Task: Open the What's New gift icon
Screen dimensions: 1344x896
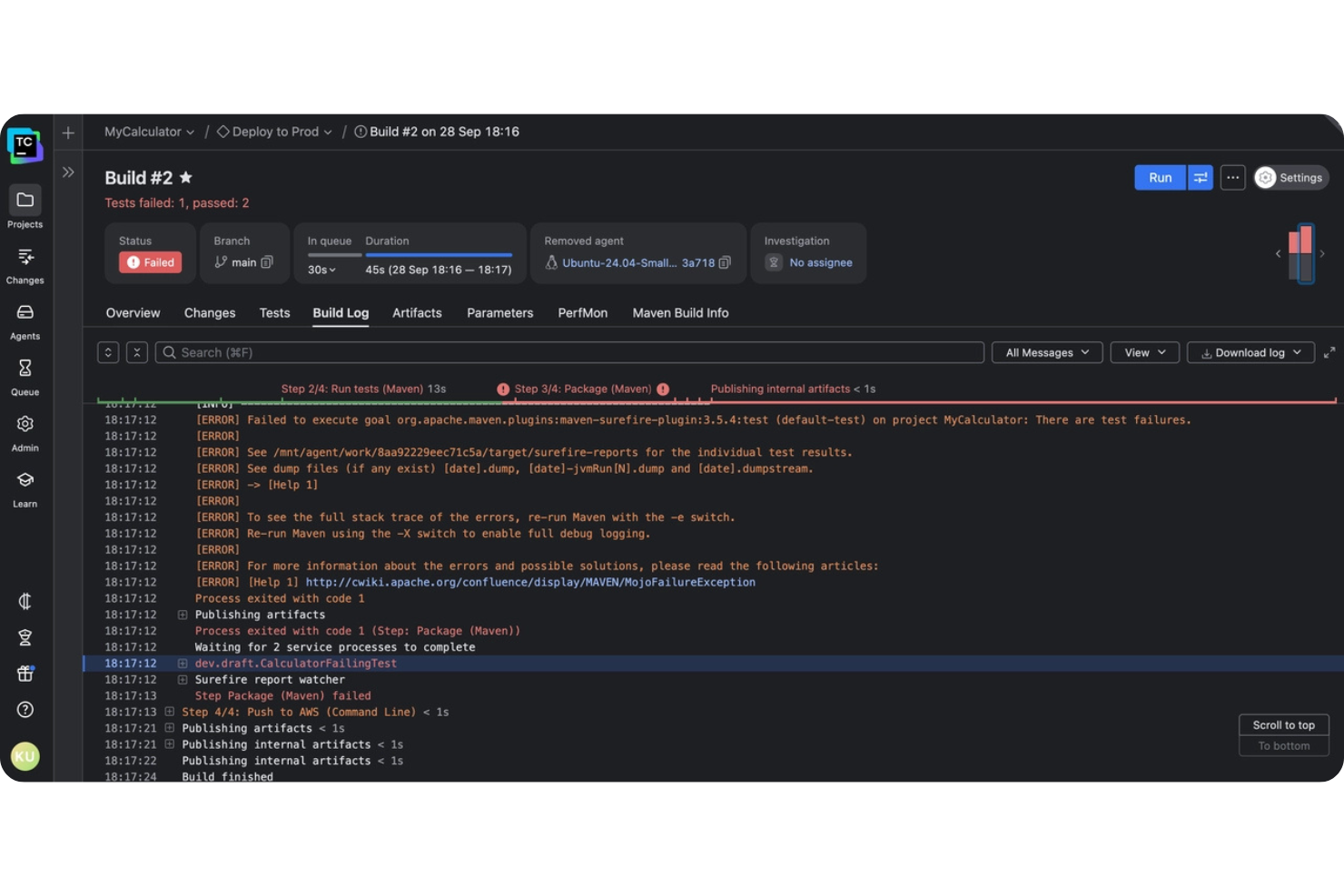Action: (x=25, y=674)
